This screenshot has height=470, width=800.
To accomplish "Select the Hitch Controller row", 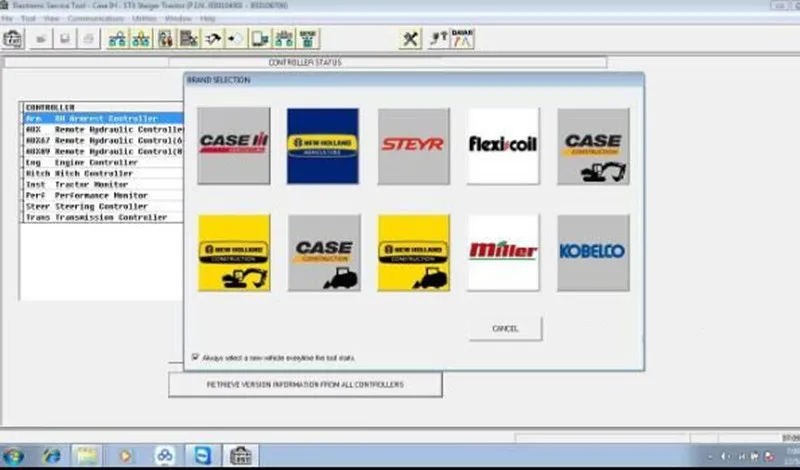I will 104,174.
